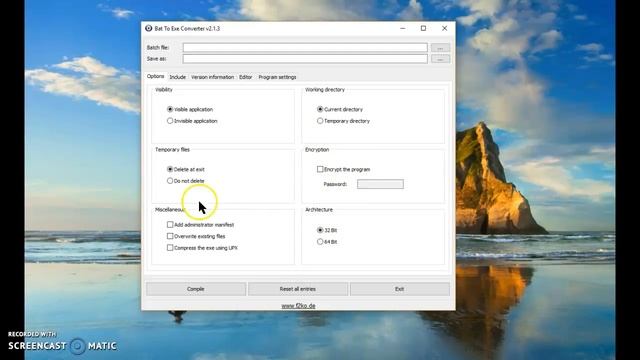The height and width of the screenshot is (360, 640).
Task: Choose Current directory as working directory
Action: click(320, 109)
